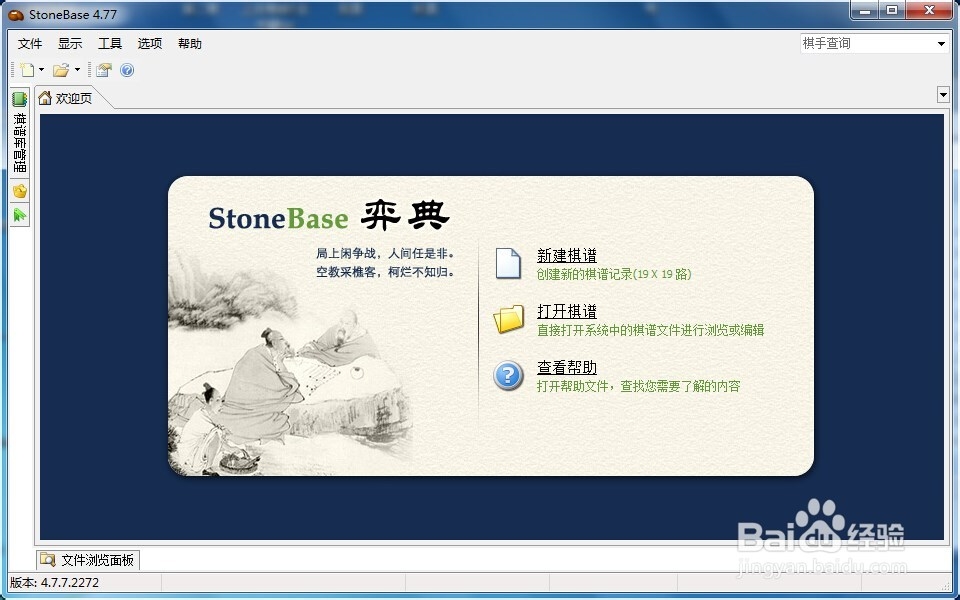Click the green arrow sidebar icon

20,215
